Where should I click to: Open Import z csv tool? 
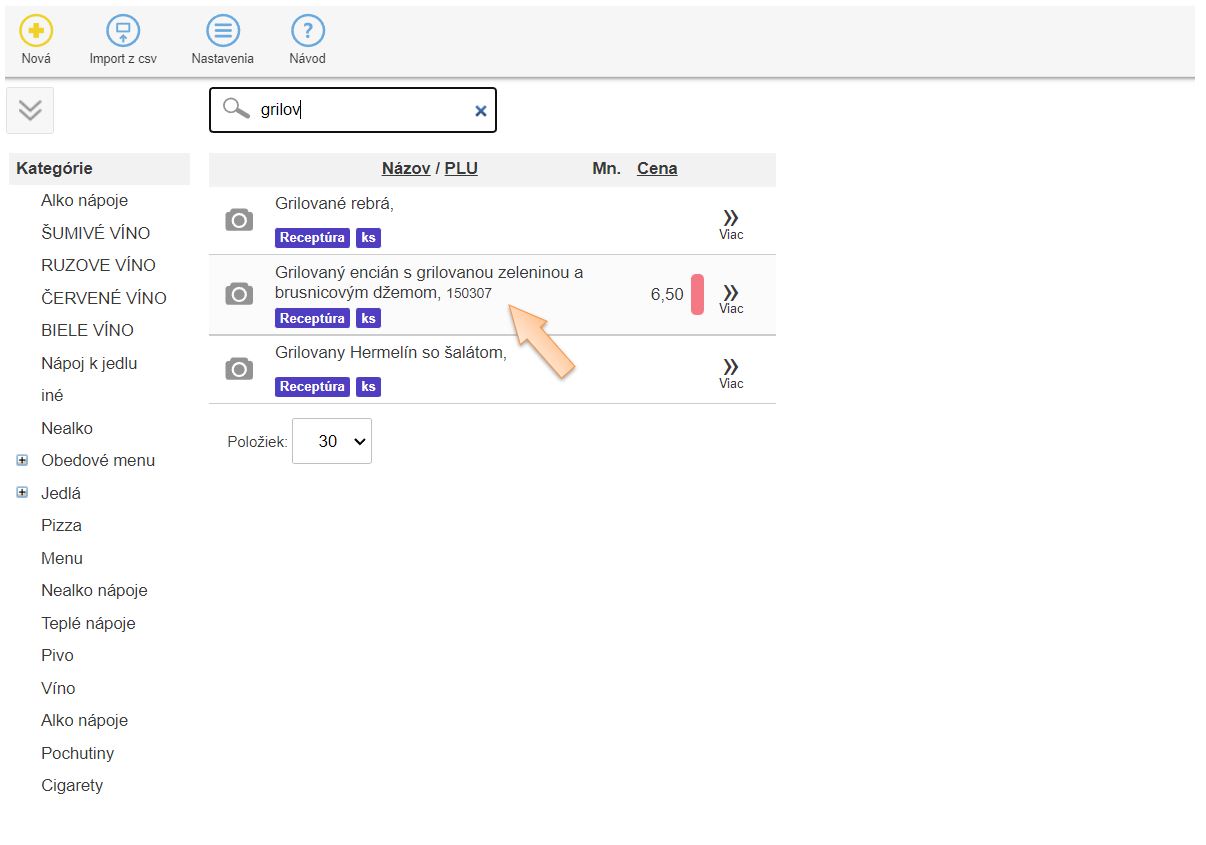click(123, 31)
